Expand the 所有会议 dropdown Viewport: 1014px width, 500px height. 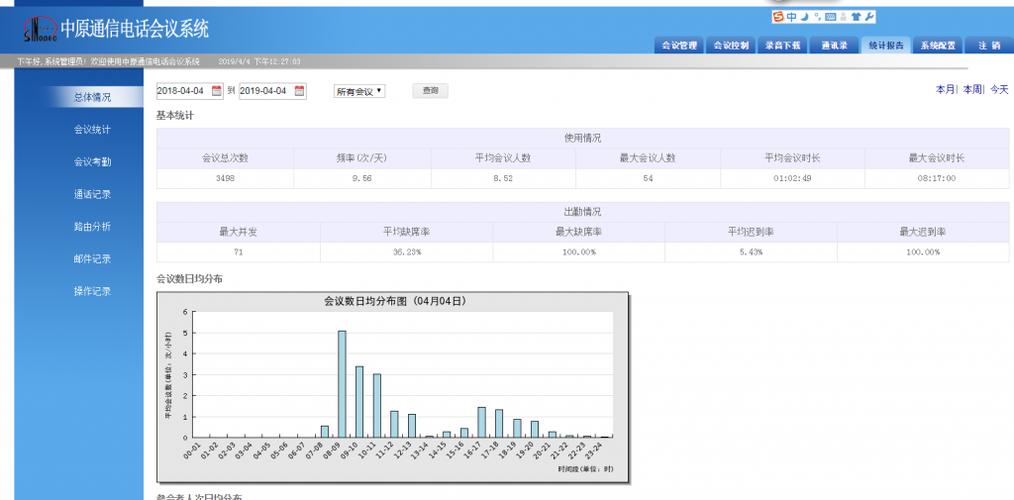coord(359,91)
